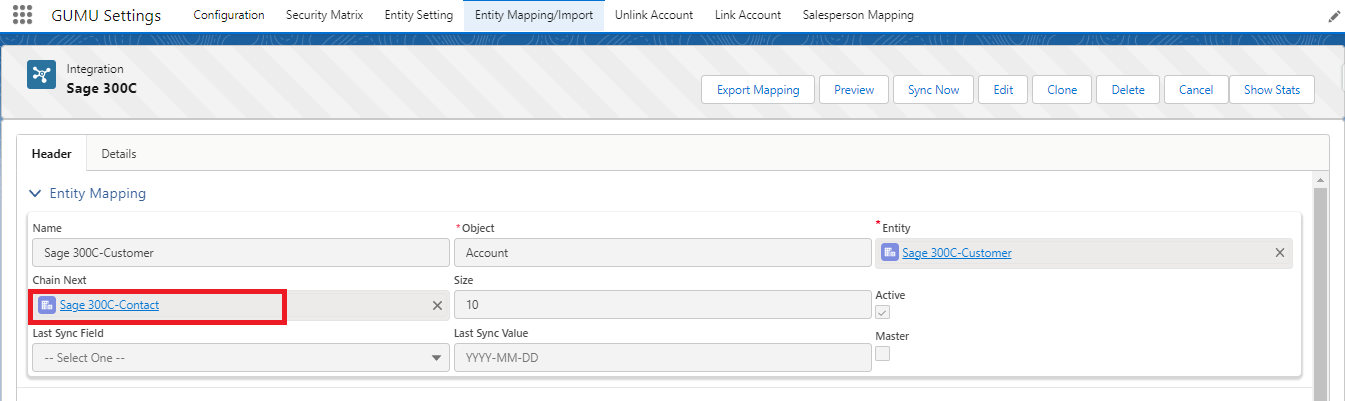This screenshot has width=1345, height=401.
Task: Click the Integration Sage 300C header icon
Action: click(x=41, y=75)
